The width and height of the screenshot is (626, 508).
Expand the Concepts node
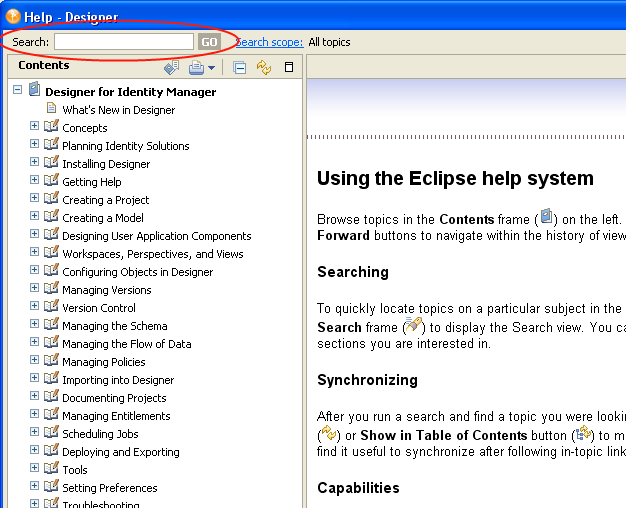click(x=34, y=125)
